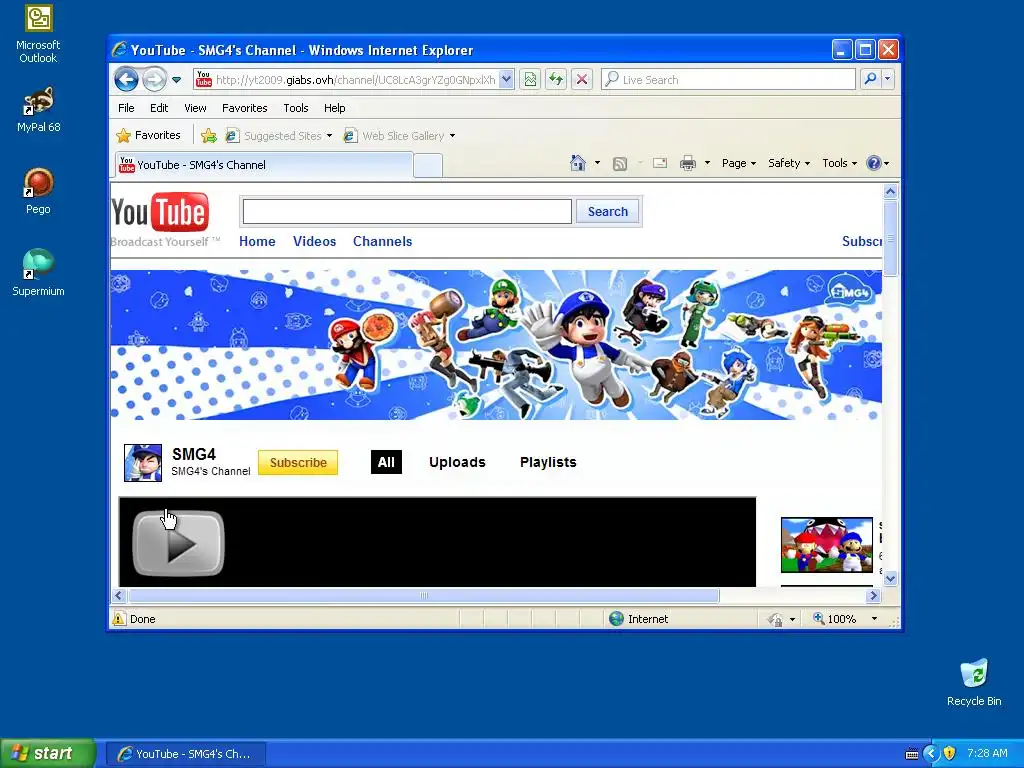Click the New Tab blank button
This screenshot has width=1024, height=768.
(428, 165)
